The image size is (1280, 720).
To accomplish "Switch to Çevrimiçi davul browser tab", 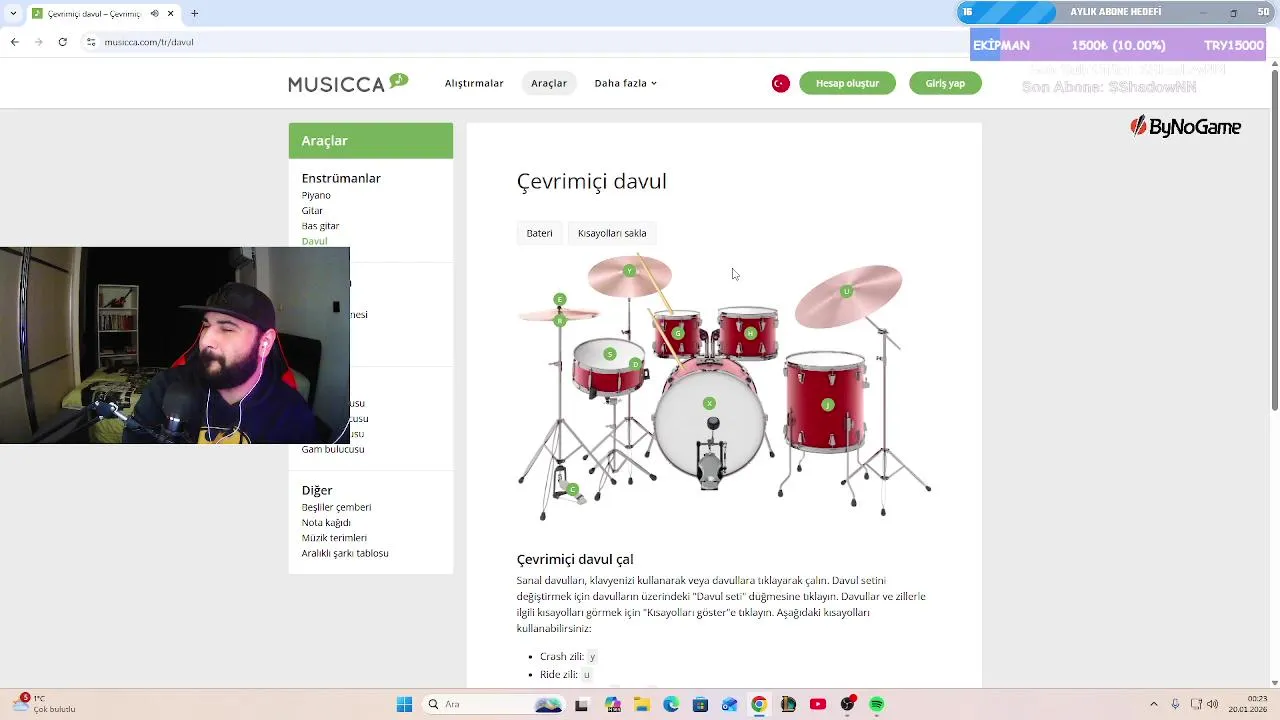I will [103, 13].
